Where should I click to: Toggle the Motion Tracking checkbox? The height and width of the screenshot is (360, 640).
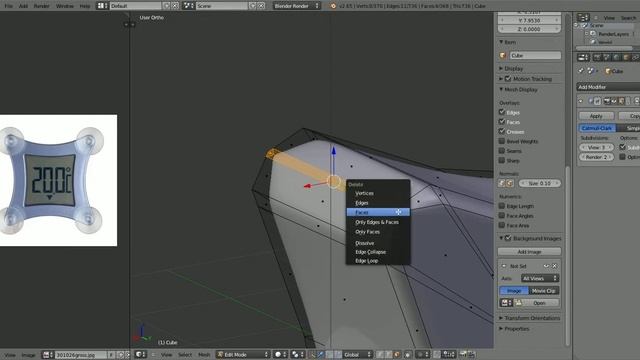coord(508,78)
